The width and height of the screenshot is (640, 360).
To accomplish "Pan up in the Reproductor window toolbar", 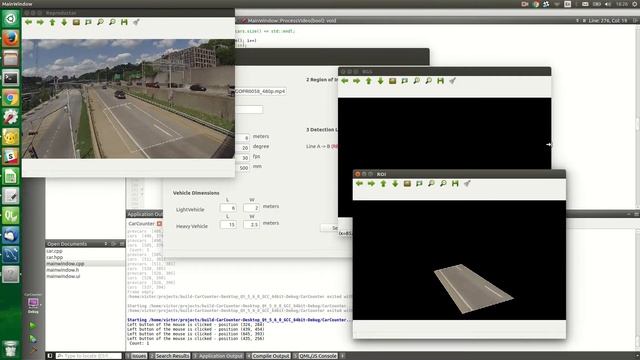I will click(x=52, y=22).
